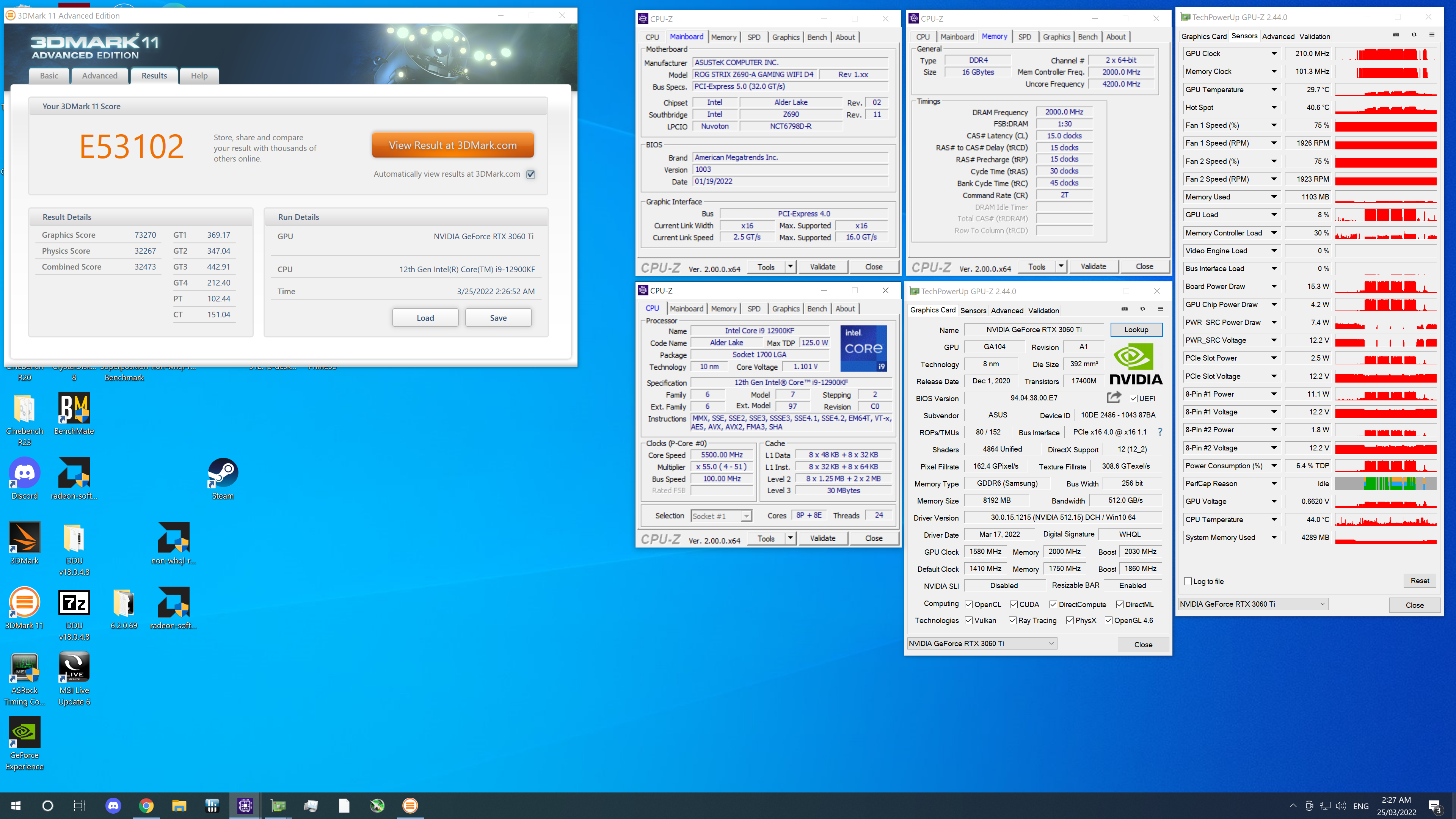This screenshot has height=819, width=1456.
Task: Switch to the Basic tab in 3DMark 11
Action: point(49,76)
